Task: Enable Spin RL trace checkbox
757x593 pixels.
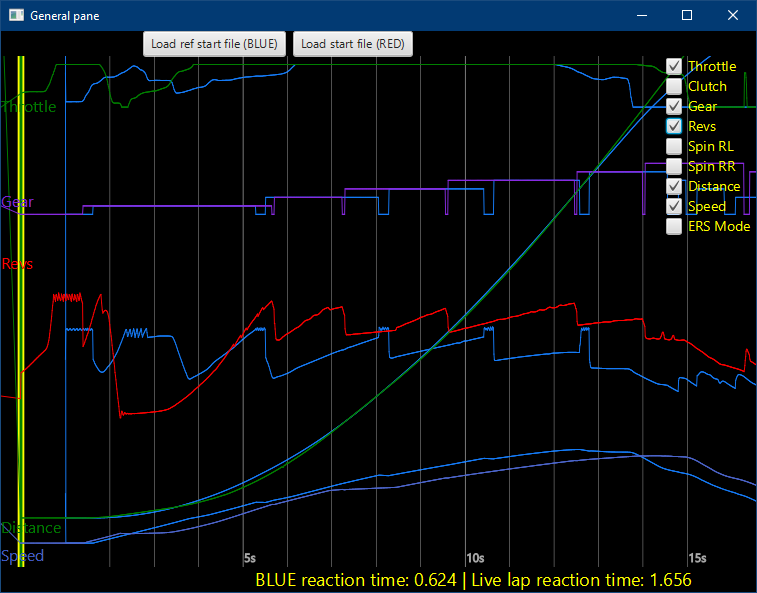Action: pos(675,146)
